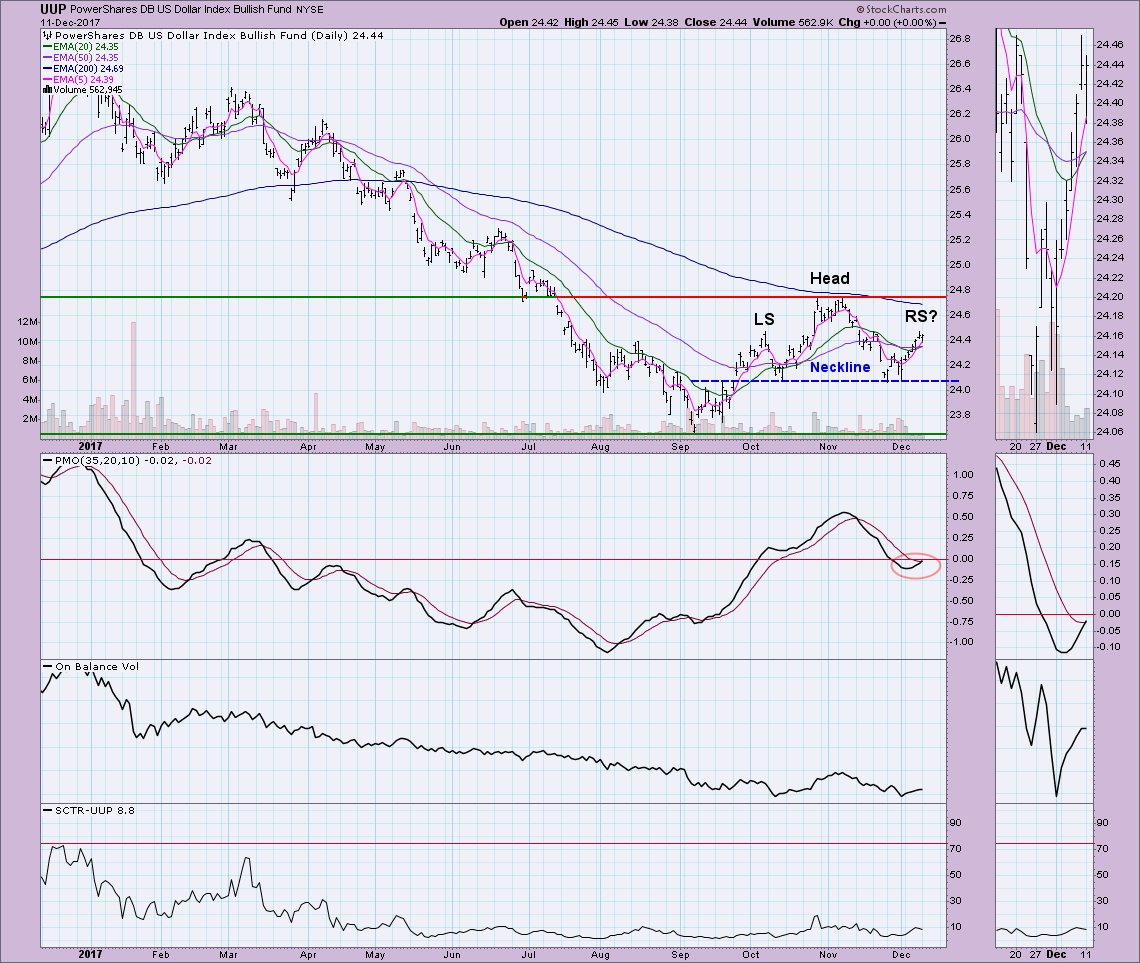
Task: Click the Close 24.44 value in header
Action: pos(716,22)
